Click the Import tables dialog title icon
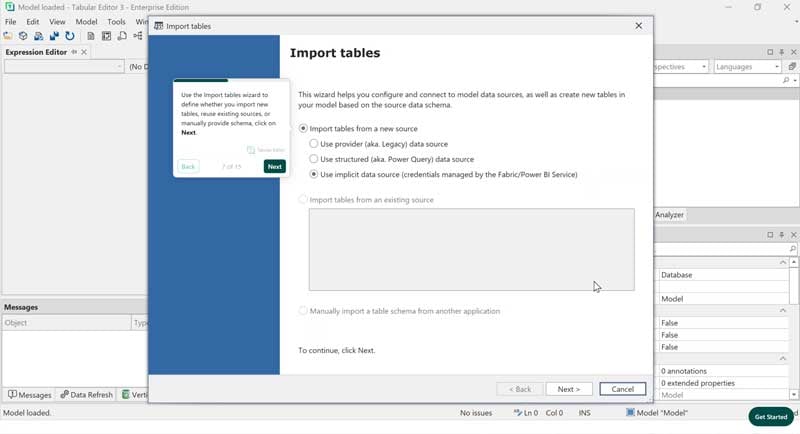Viewport: 800px width, 434px height. click(x=159, y=26)
